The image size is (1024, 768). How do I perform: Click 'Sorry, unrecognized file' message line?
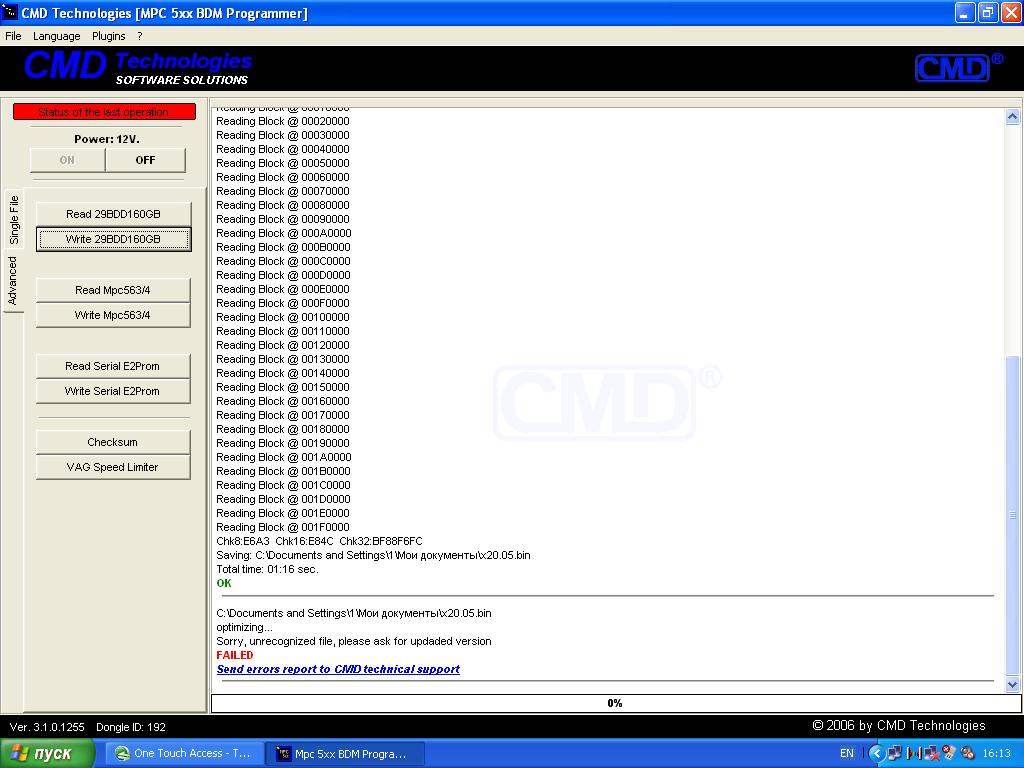[354, 641]
